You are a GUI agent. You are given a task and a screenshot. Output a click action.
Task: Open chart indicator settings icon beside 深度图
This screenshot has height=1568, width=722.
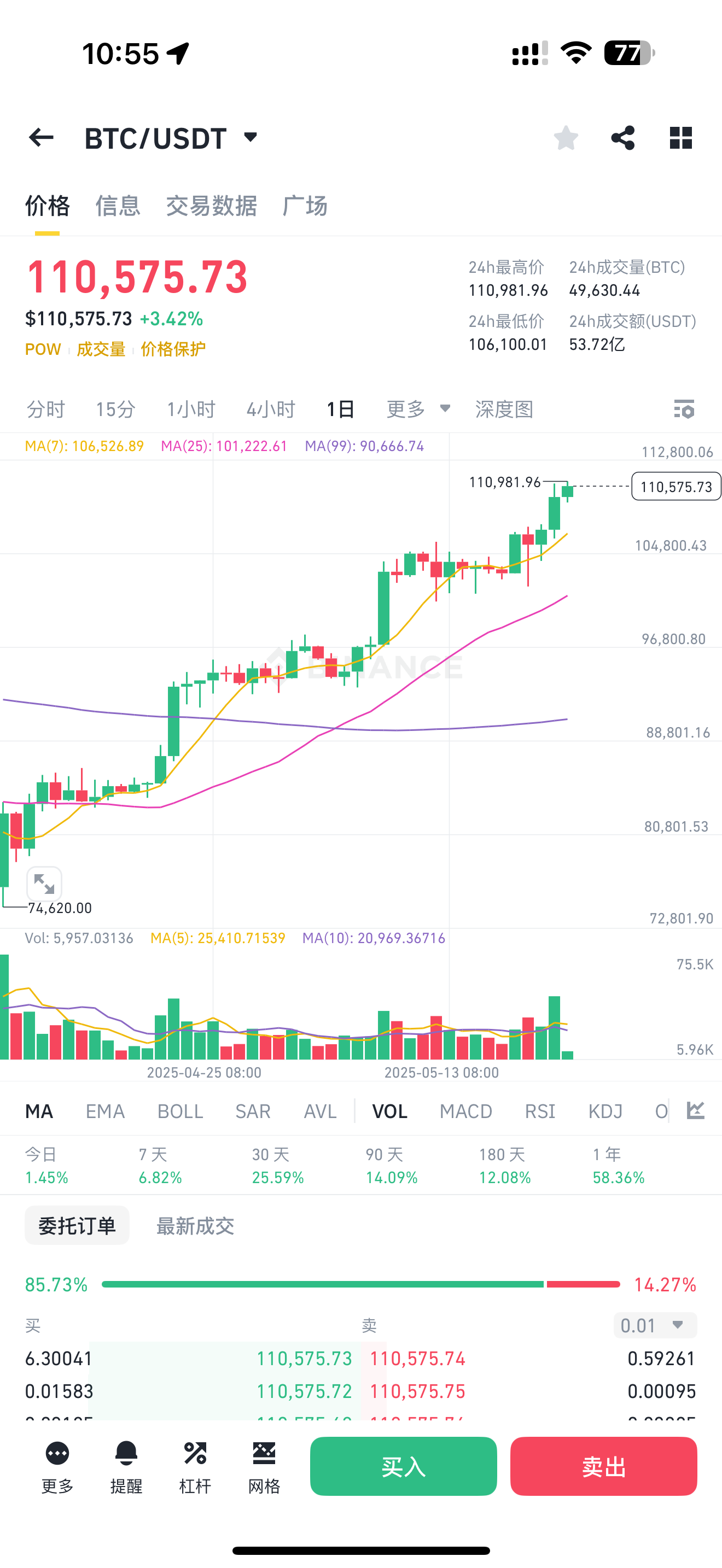pos(684,409)
